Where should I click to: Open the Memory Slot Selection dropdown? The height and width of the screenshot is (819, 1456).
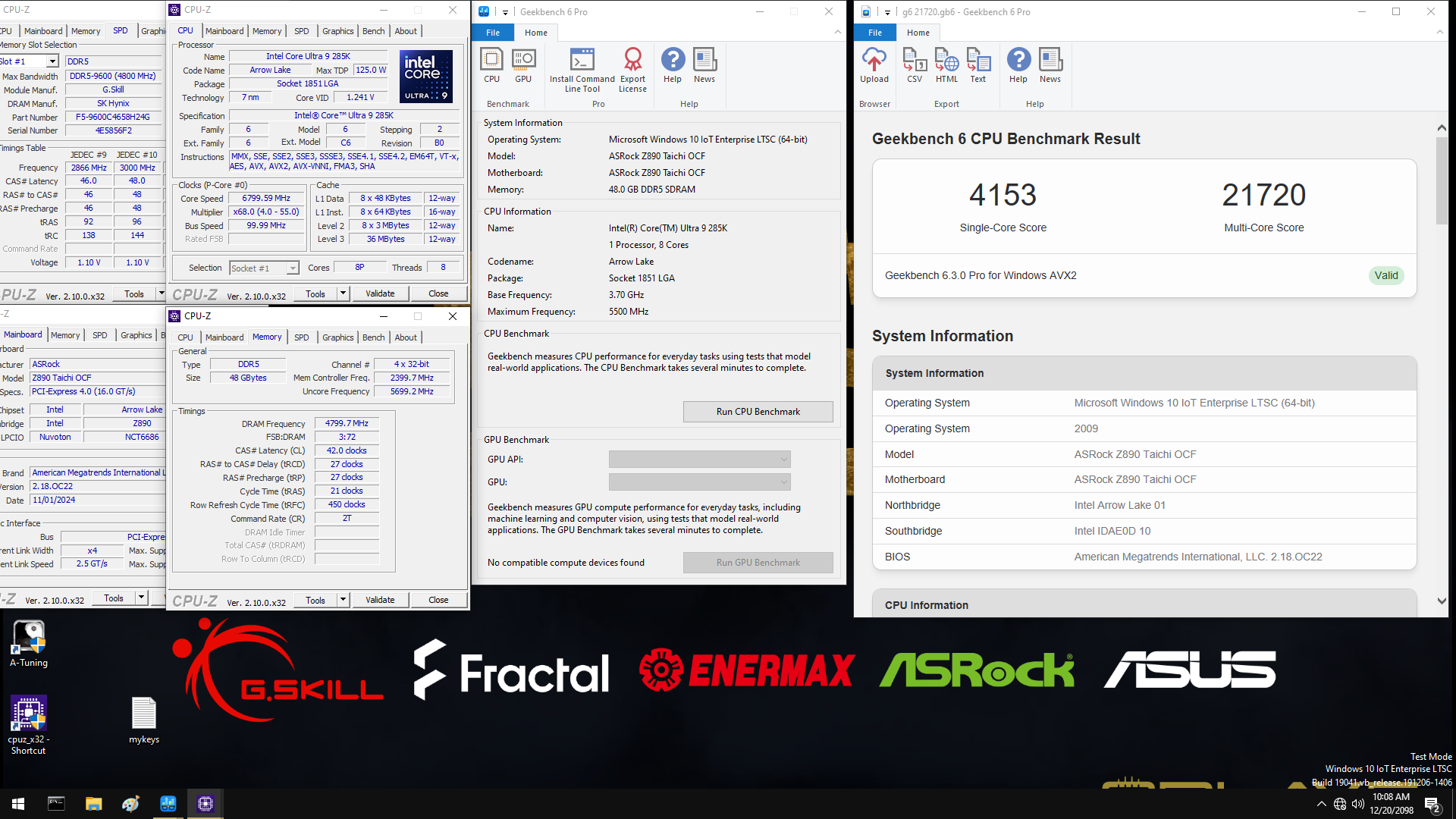coord(52,61)
